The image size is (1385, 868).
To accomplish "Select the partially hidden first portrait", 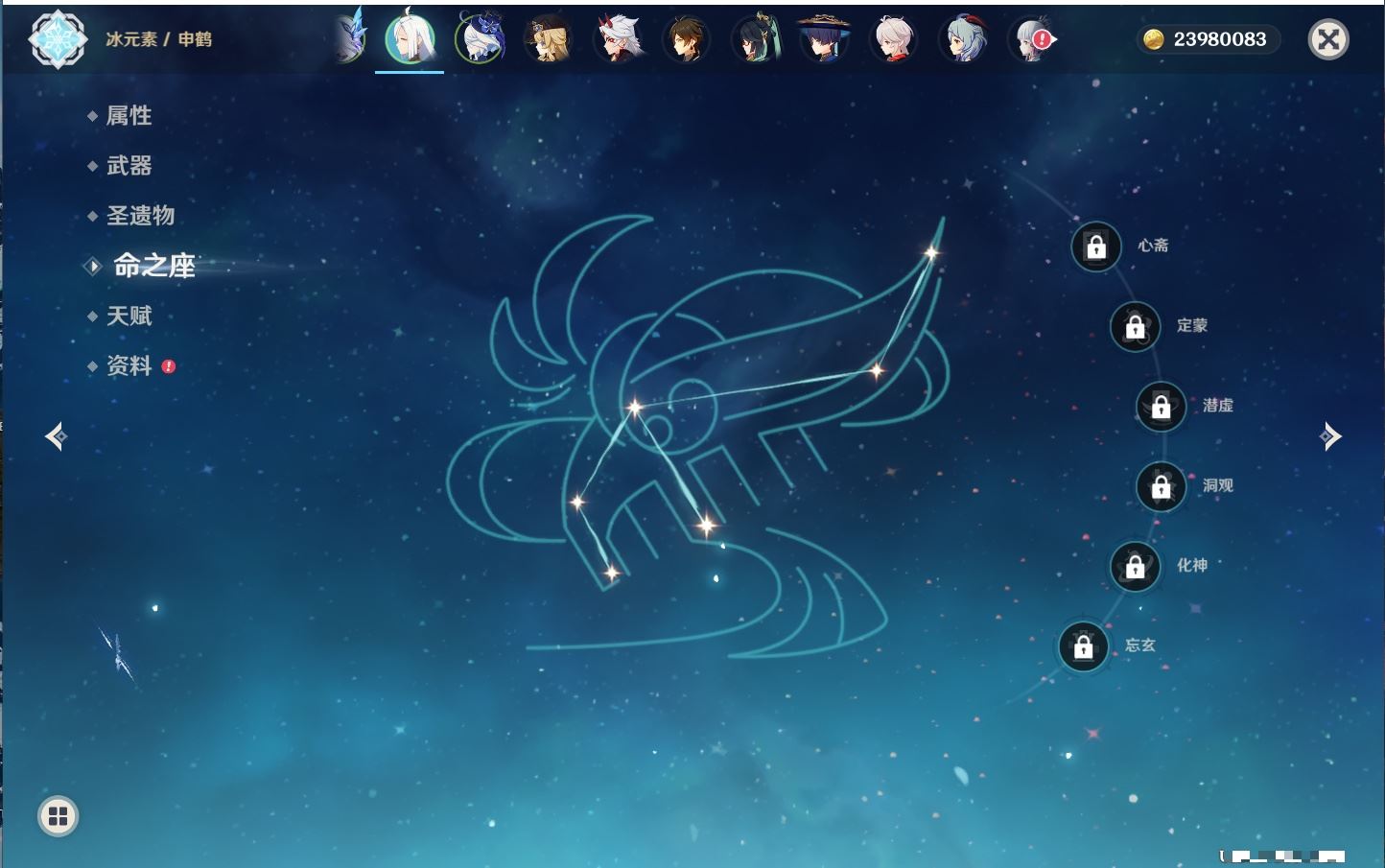I will click(351, 38).
